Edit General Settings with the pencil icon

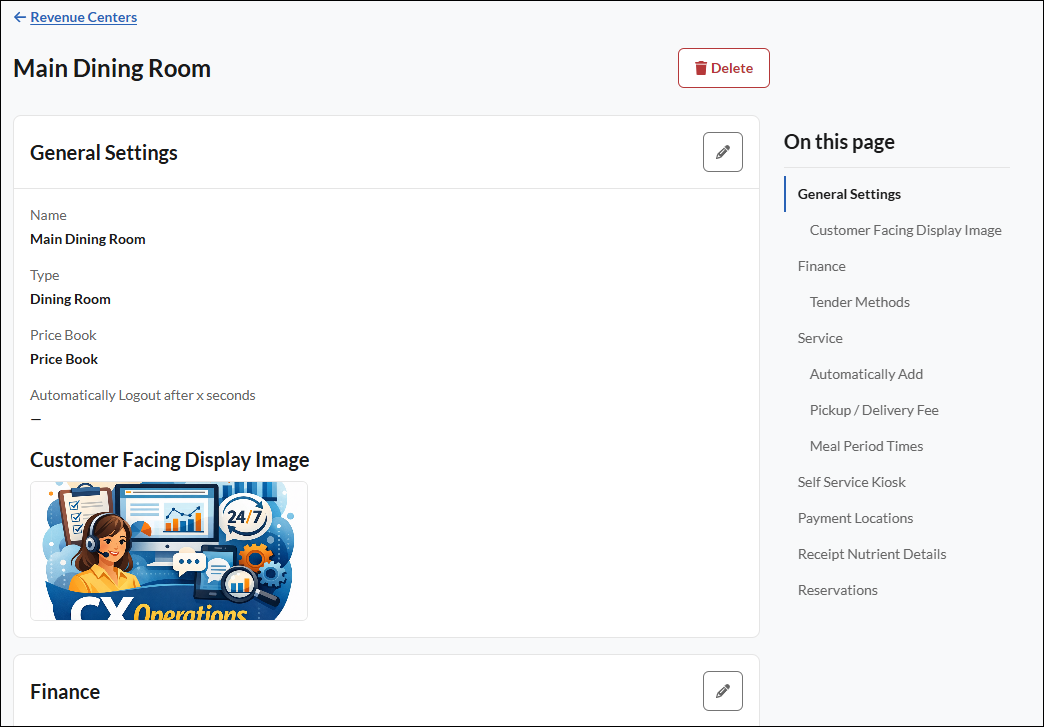(723, 152)
